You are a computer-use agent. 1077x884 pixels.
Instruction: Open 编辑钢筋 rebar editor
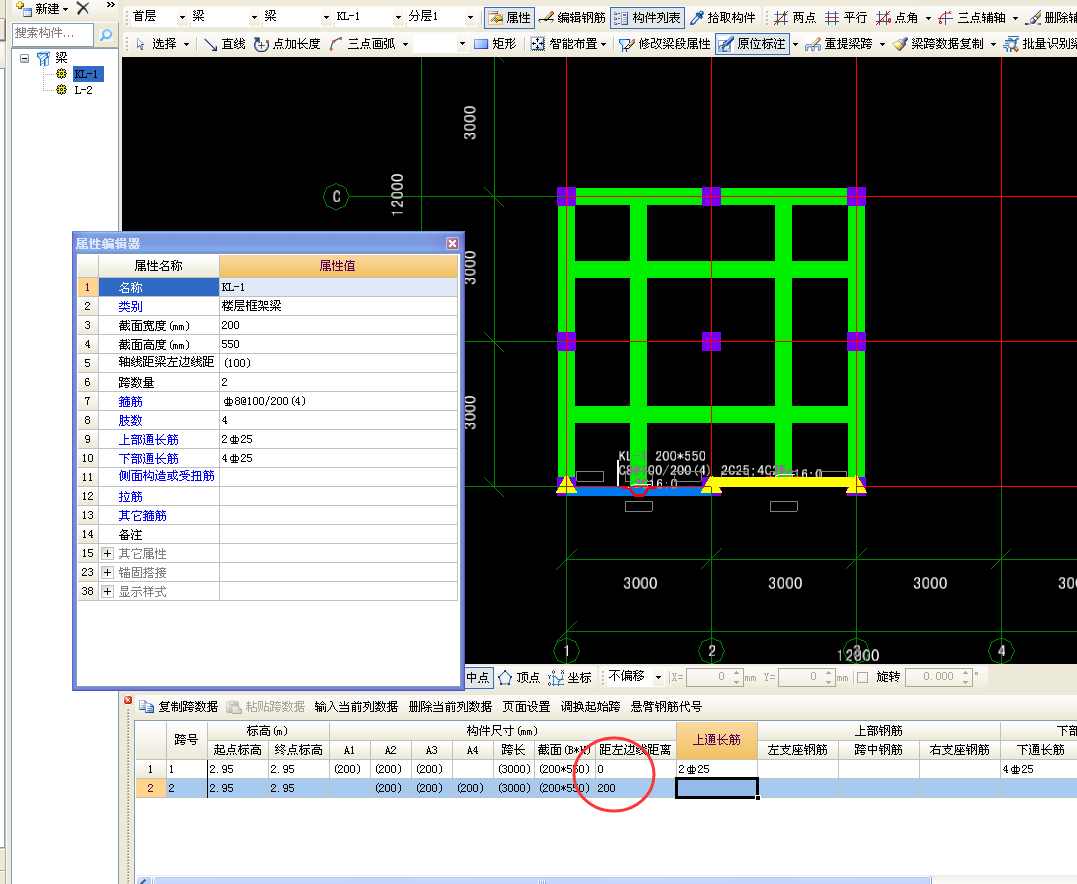click(x=572, y=17)
